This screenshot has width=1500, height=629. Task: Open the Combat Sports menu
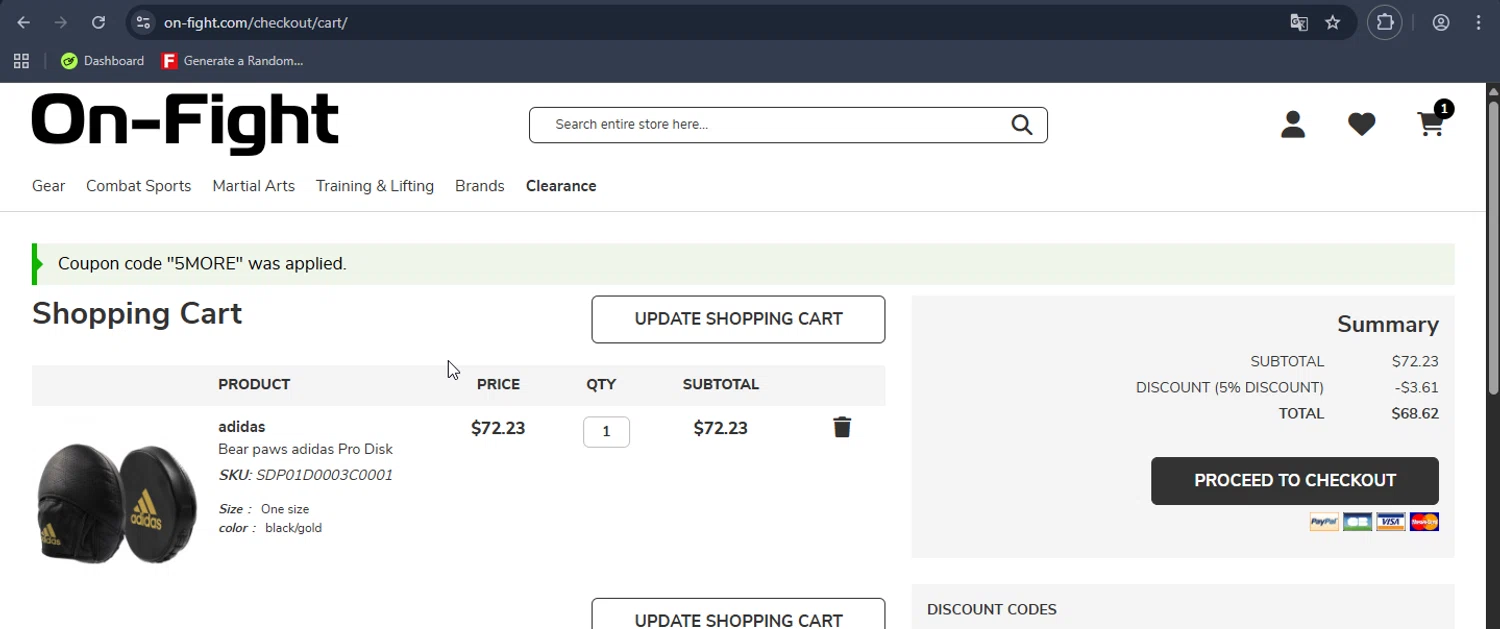click(138, 186)
